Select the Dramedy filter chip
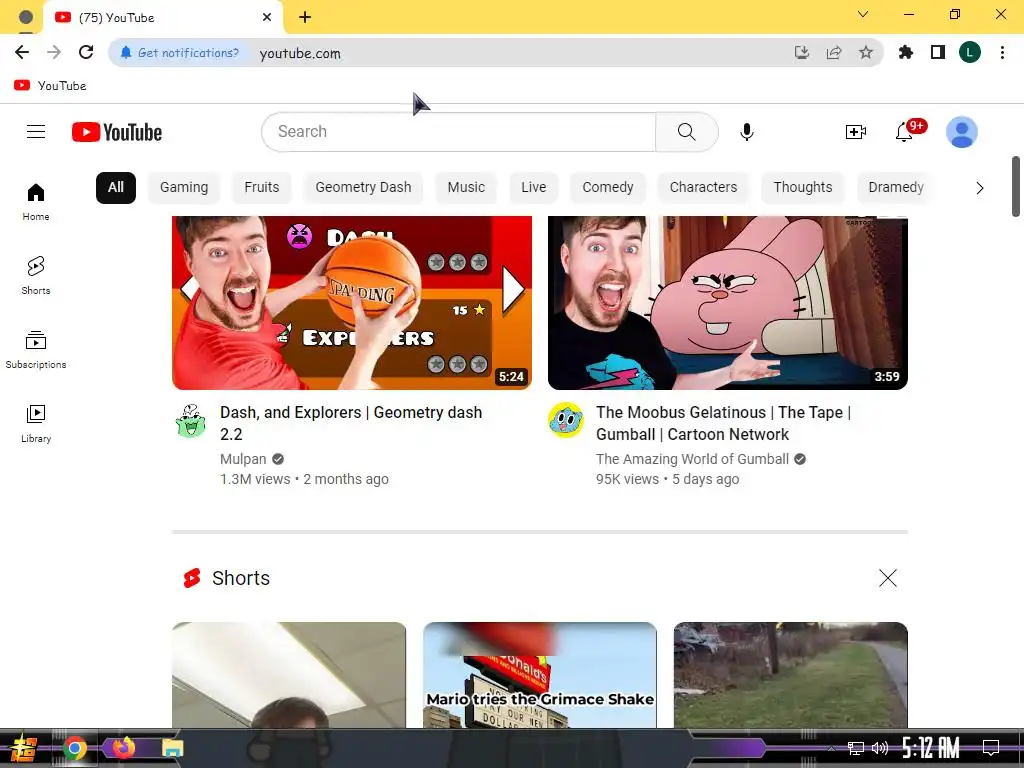Screen dimensions: 1024x768 coord(896,187)
